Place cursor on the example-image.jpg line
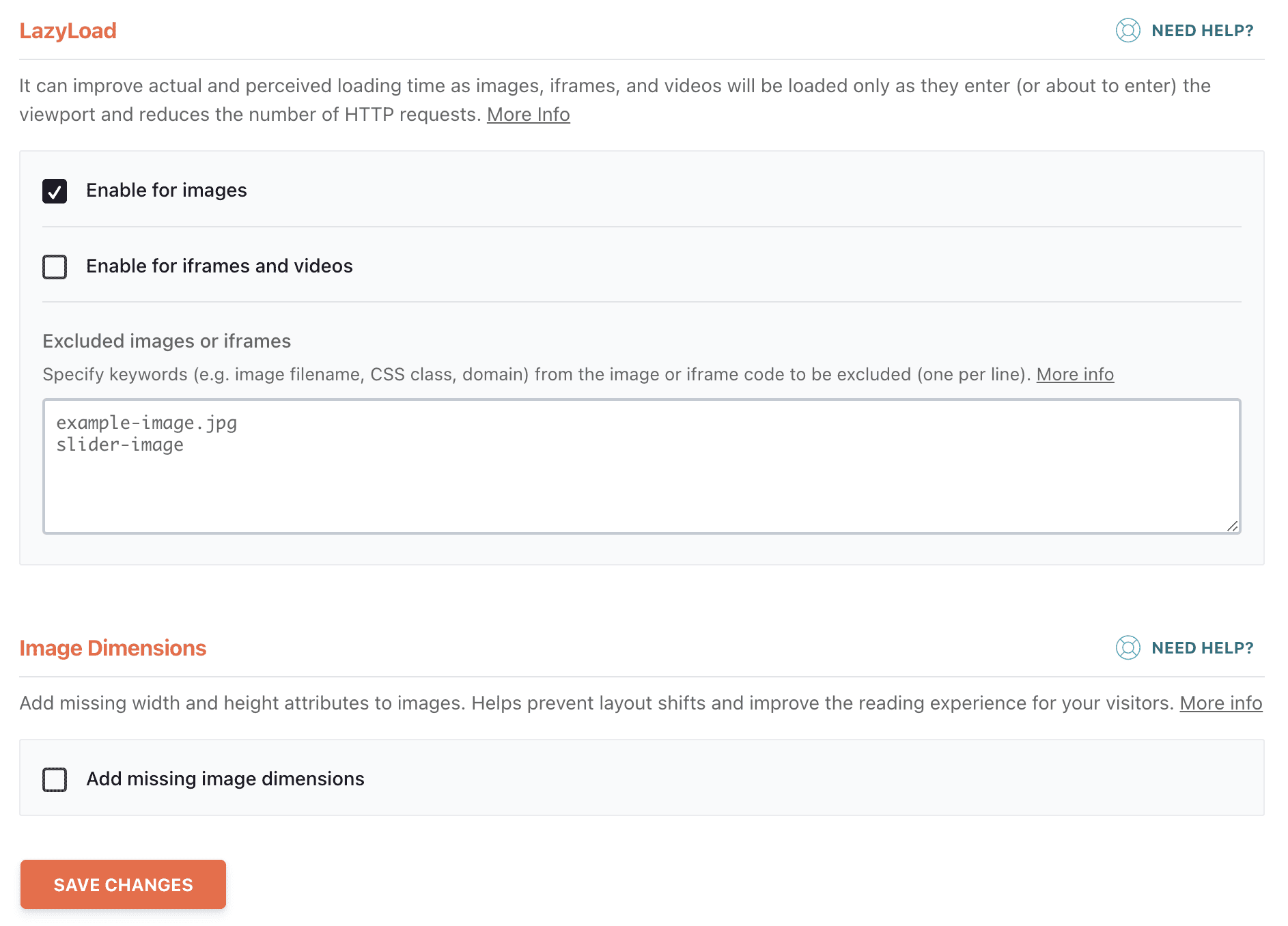The image size is (1288, 926). point(147,423)
